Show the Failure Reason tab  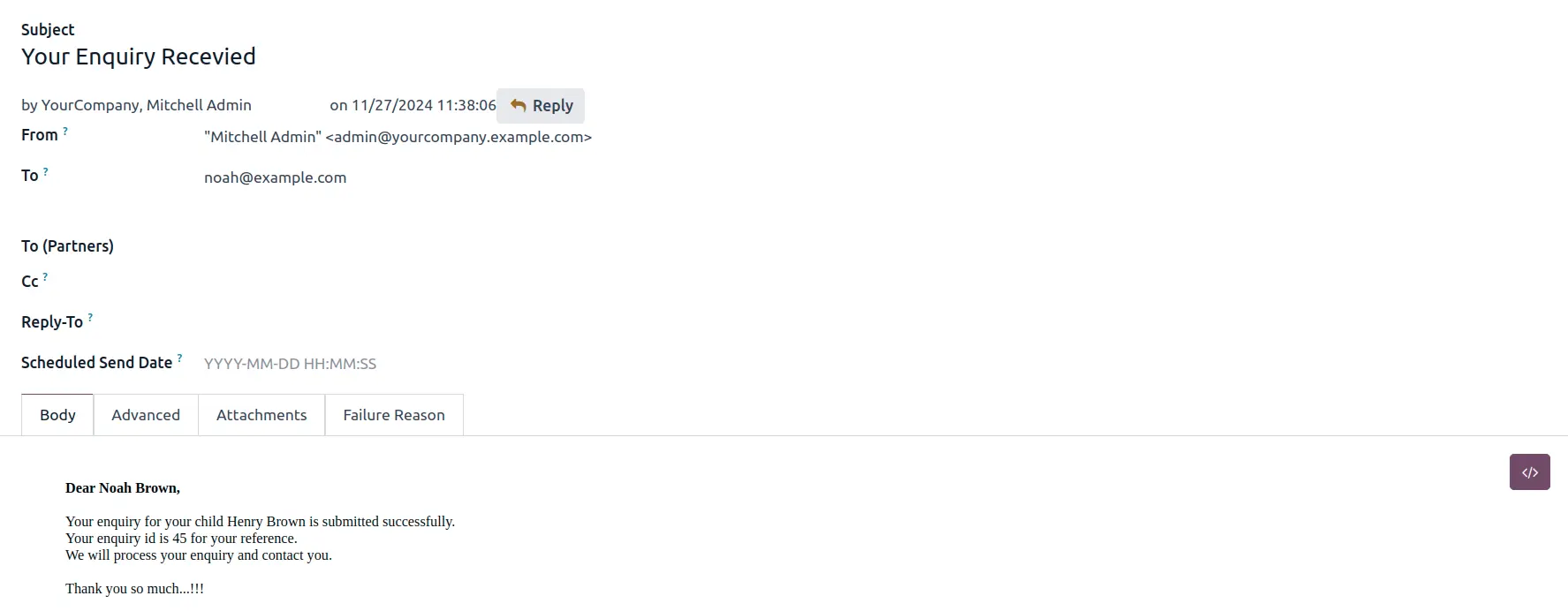[394, 415]
